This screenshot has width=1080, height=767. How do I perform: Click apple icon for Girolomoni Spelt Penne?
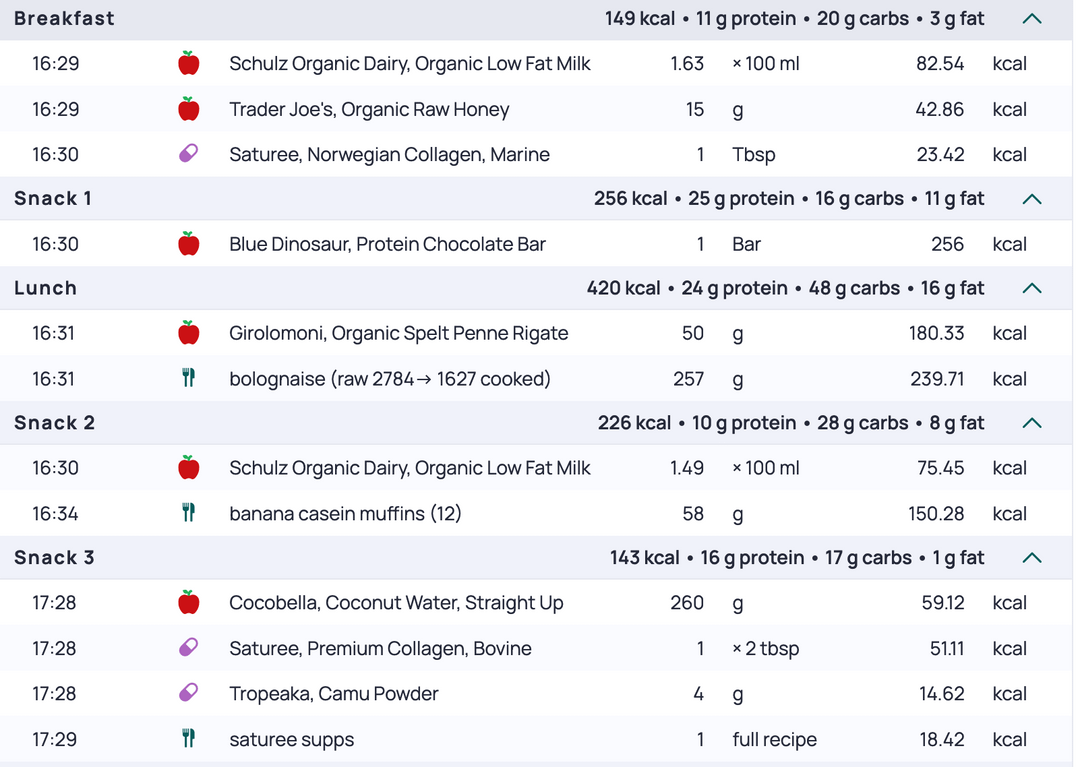tap(188, 333)
